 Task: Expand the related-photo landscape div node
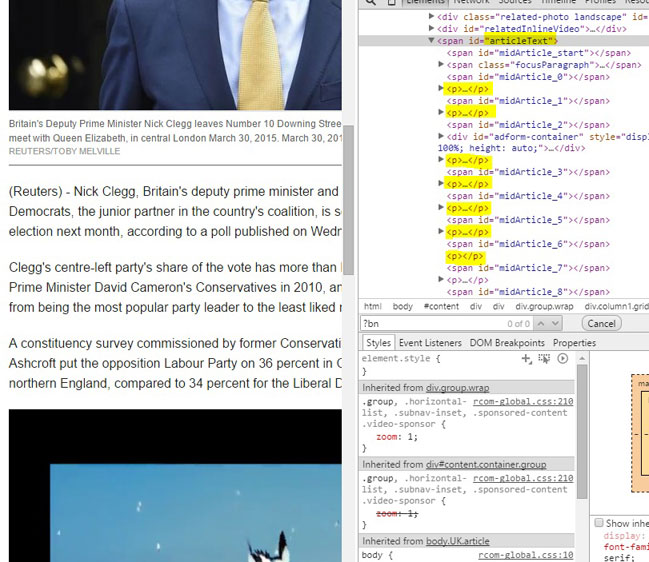pos(431,16)
